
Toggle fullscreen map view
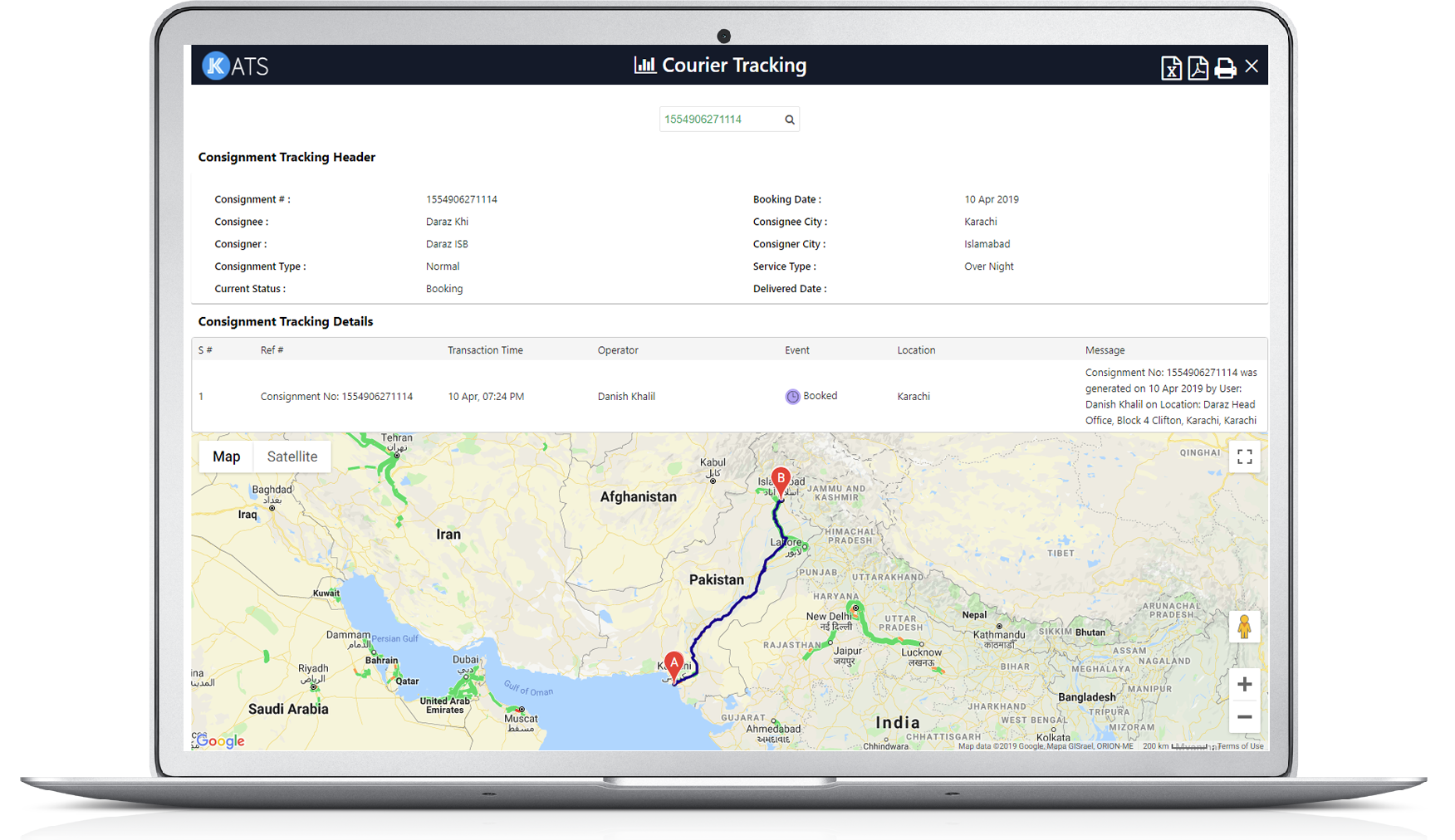point(1244,457)
